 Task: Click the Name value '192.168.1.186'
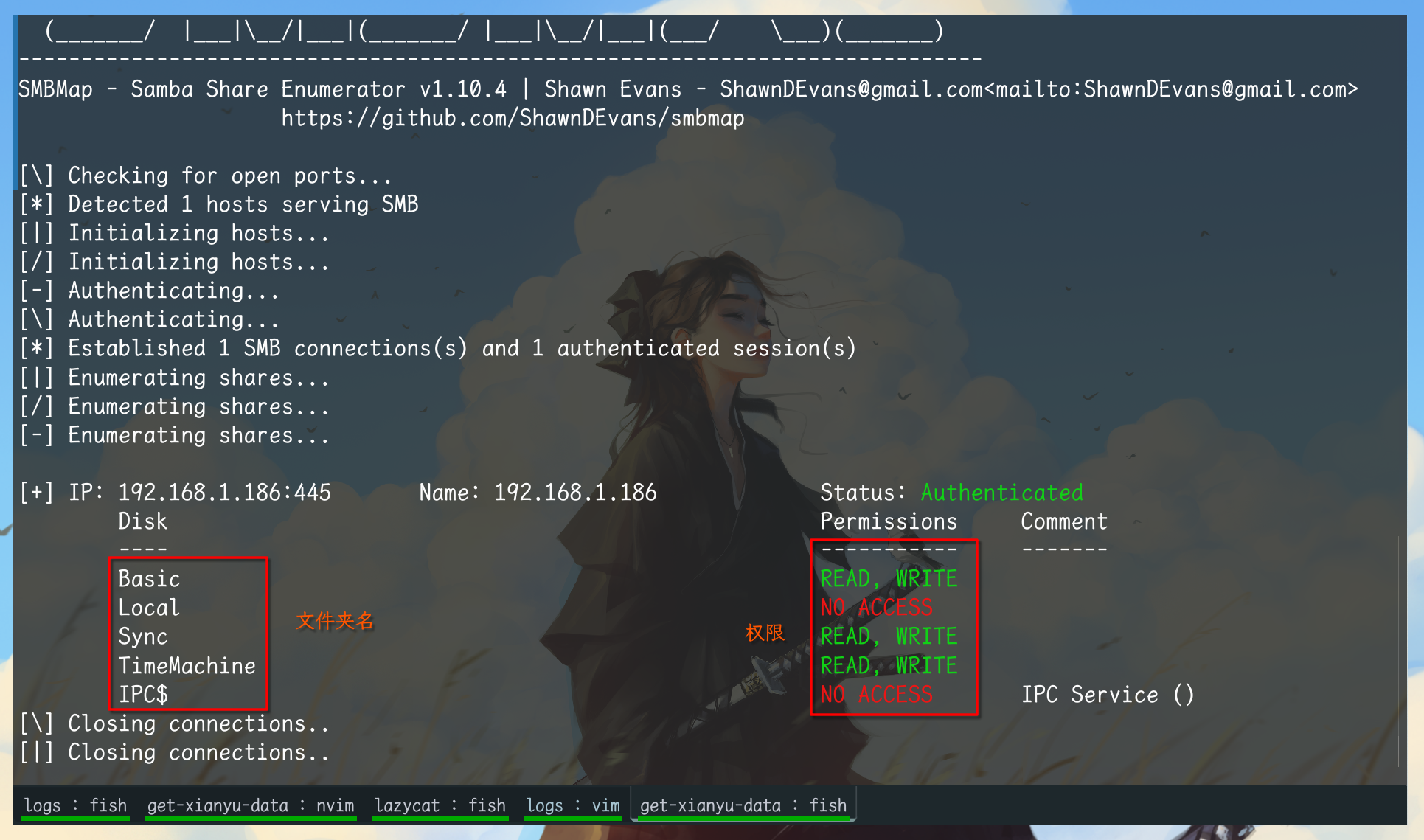[575, 493]
